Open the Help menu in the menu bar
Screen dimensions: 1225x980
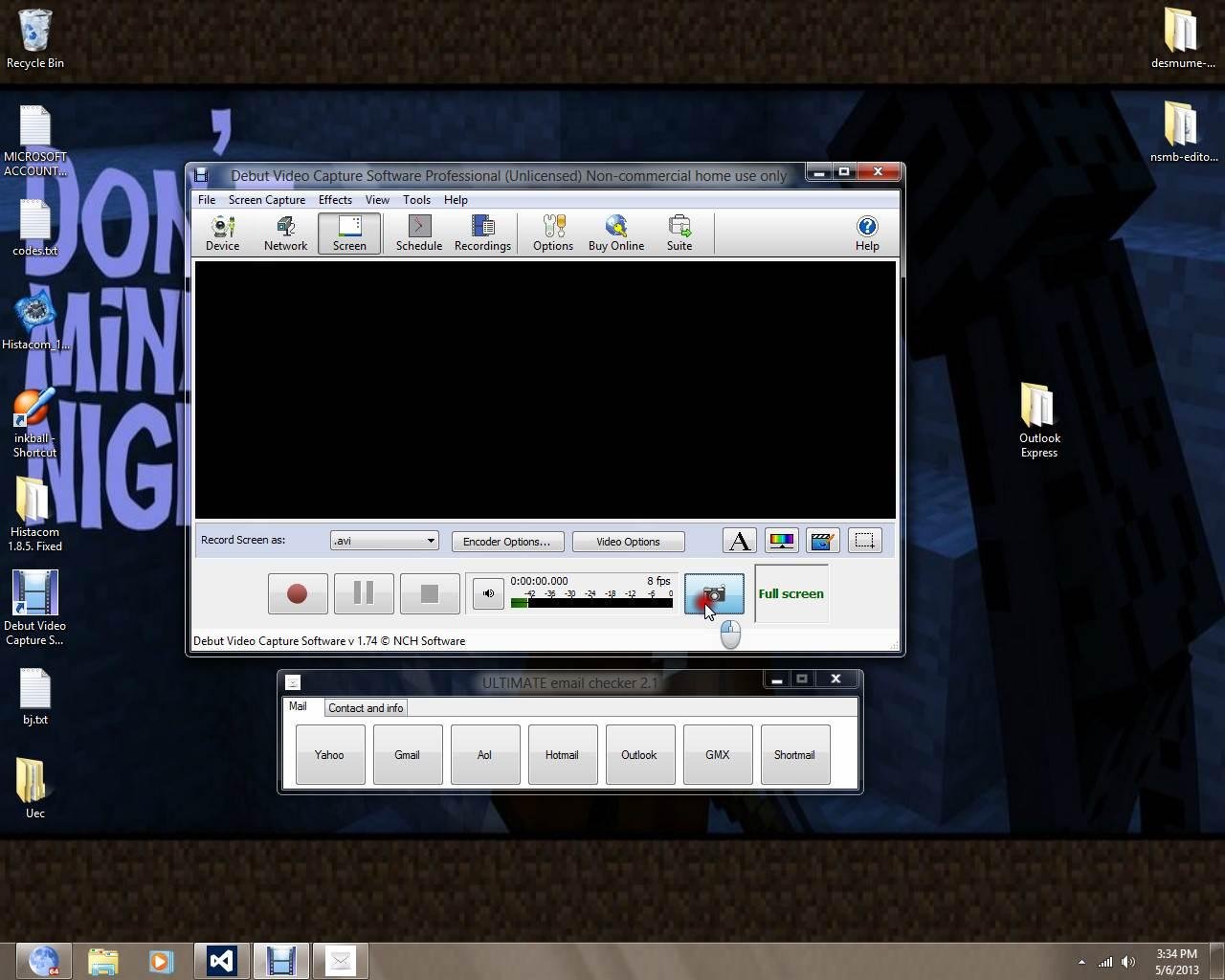(x=456, y=200)
